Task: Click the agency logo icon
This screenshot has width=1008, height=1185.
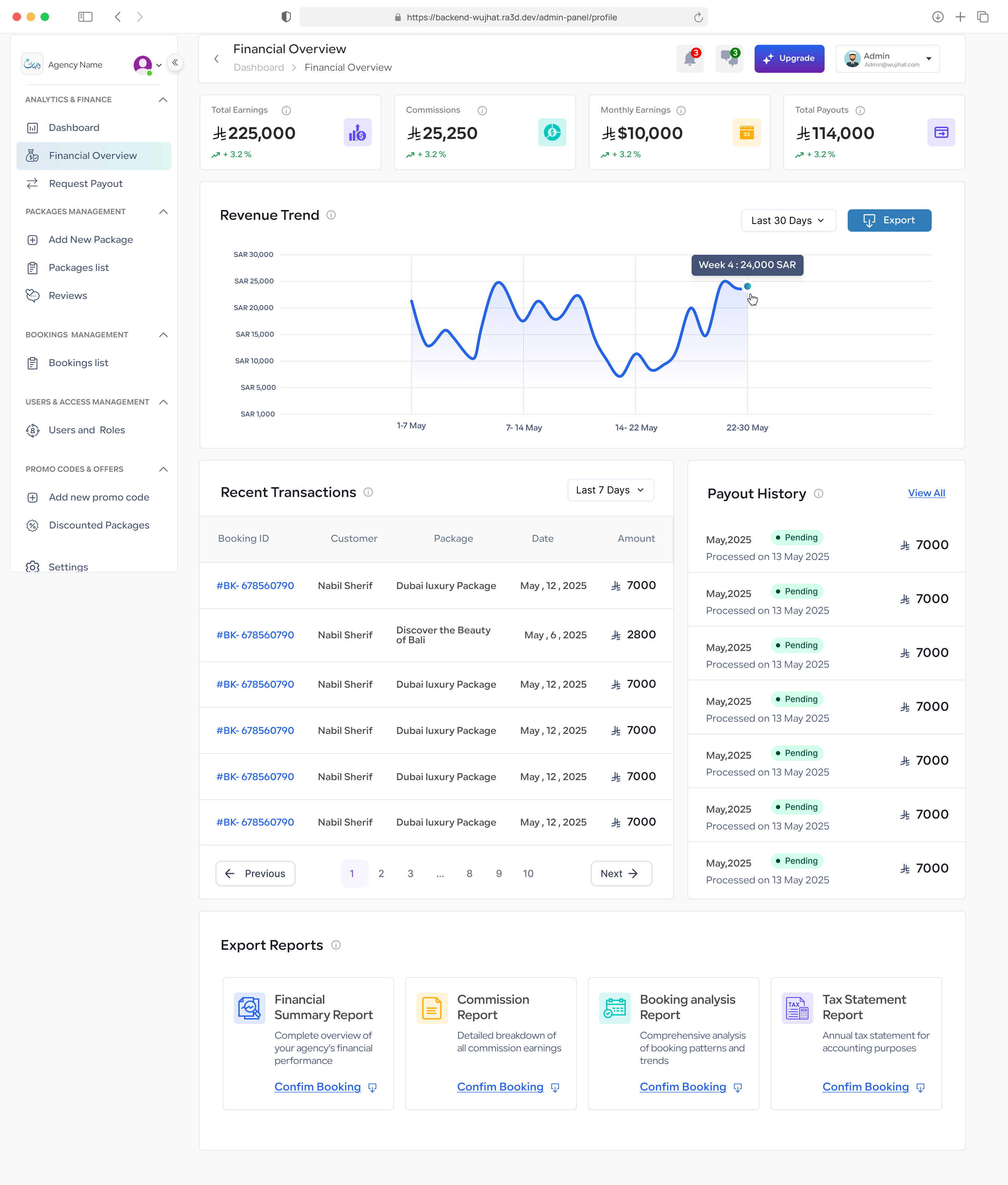Action: pos(32,64)
